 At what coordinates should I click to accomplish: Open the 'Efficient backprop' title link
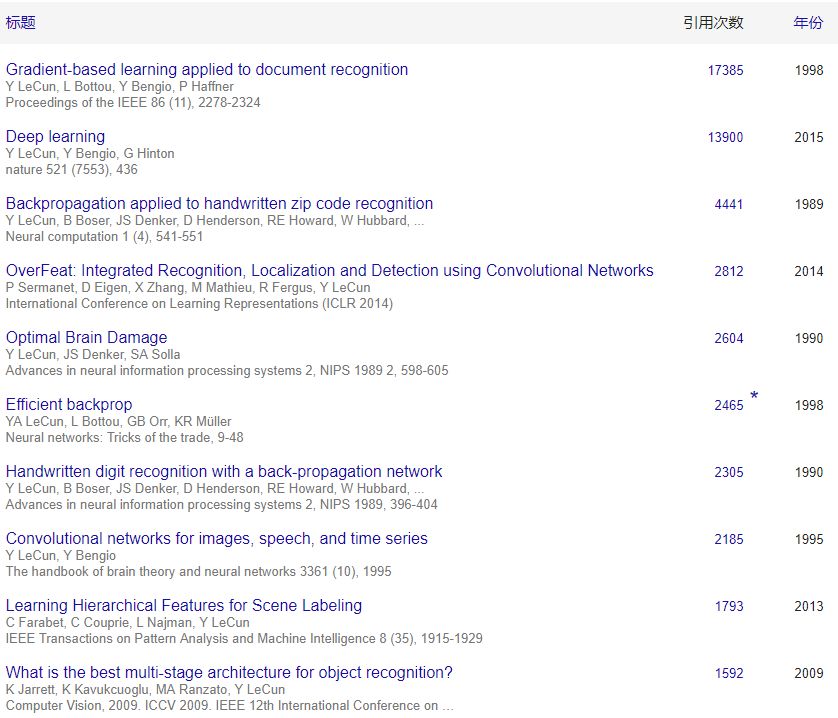pos(69,405)
